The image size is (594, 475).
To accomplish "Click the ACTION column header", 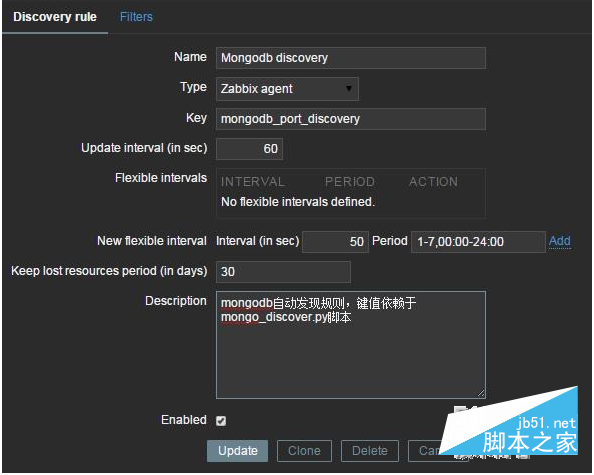I will (x=433, y=182).
